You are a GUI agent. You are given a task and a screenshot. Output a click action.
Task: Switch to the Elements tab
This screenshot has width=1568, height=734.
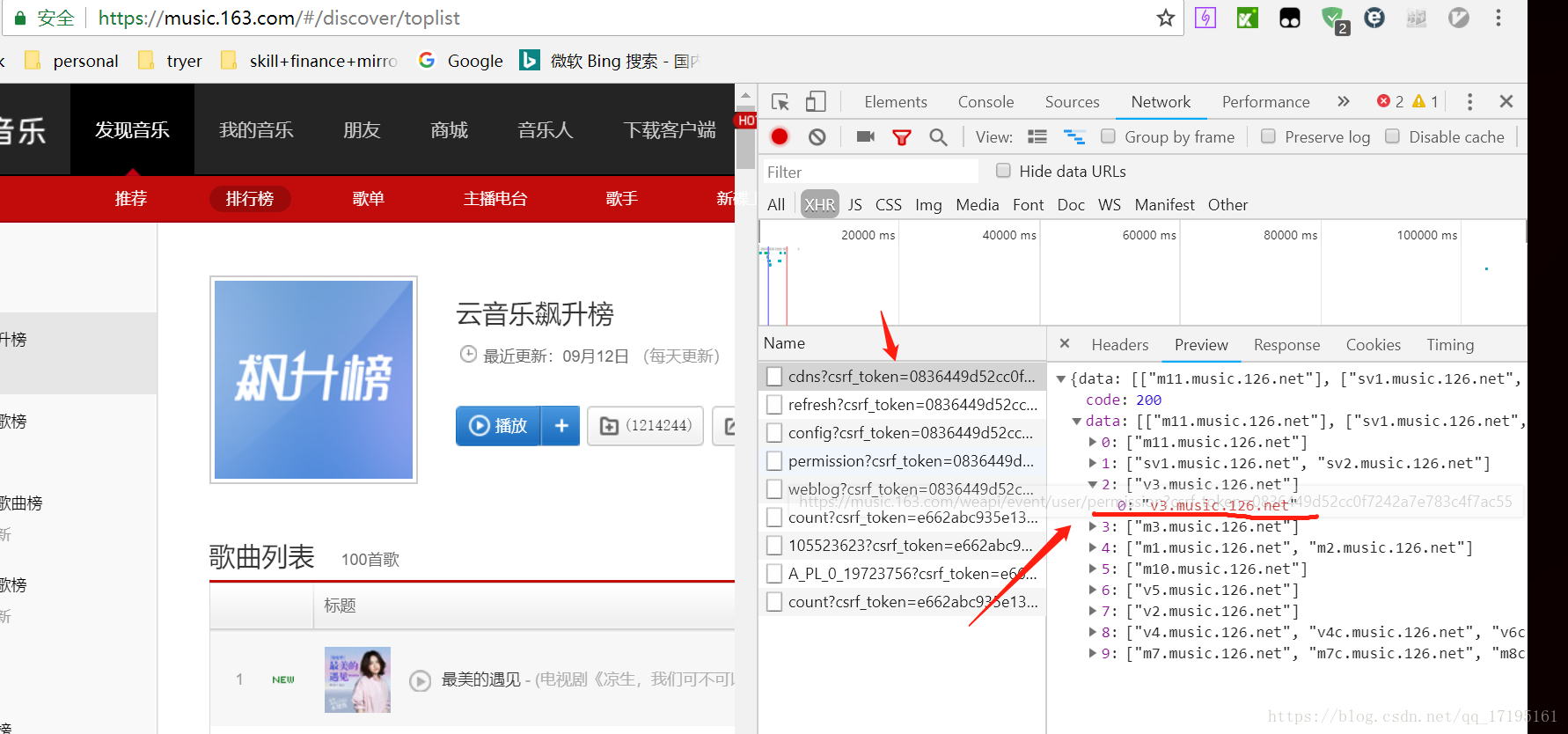pyautogui.click(x=896, y=101)
